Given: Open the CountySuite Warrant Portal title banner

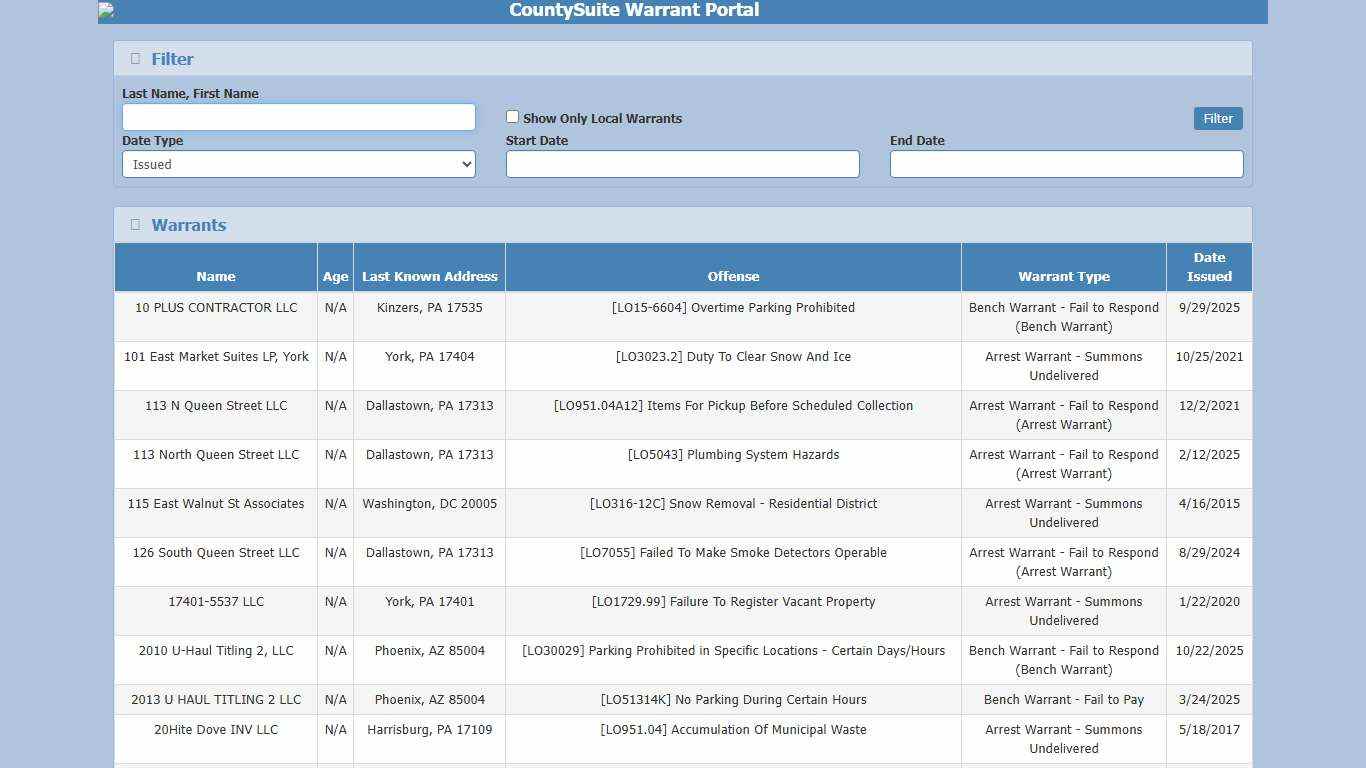Looking at the screenshot, I should click(632, 10).
